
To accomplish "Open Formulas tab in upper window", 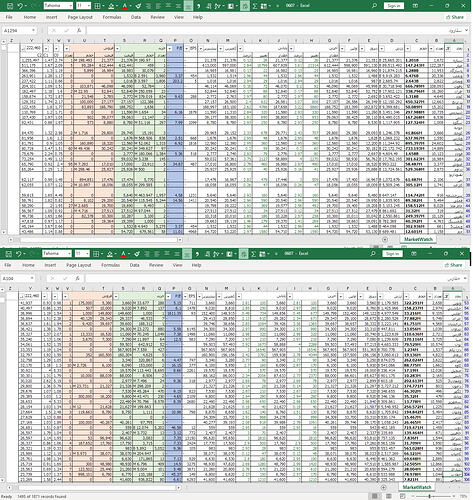I will click(112, 17).
